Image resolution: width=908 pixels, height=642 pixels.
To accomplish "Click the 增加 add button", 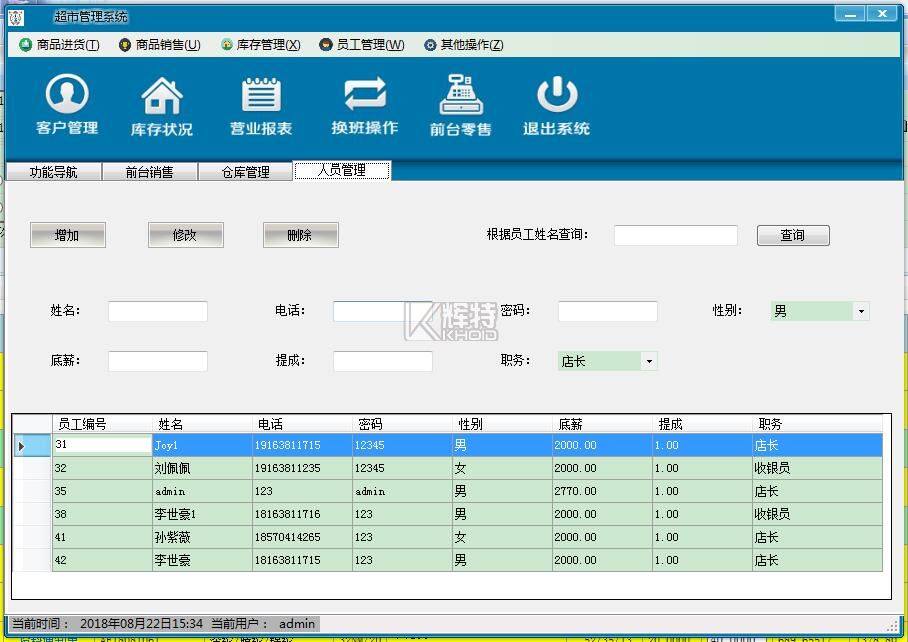I will [x=67, y=235].
